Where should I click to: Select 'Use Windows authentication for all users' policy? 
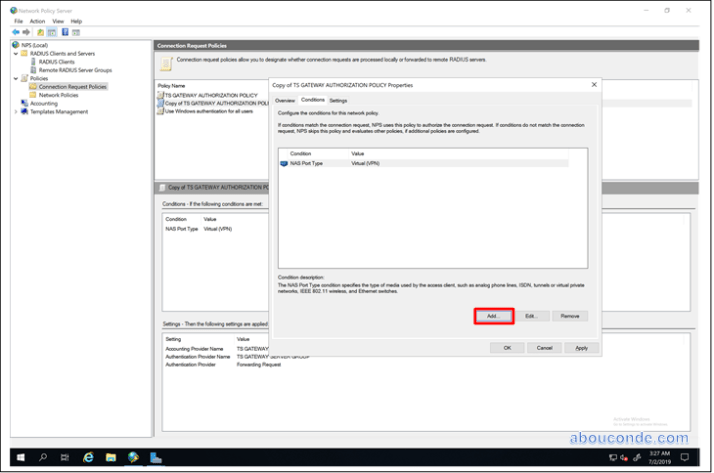coord(208,111)
